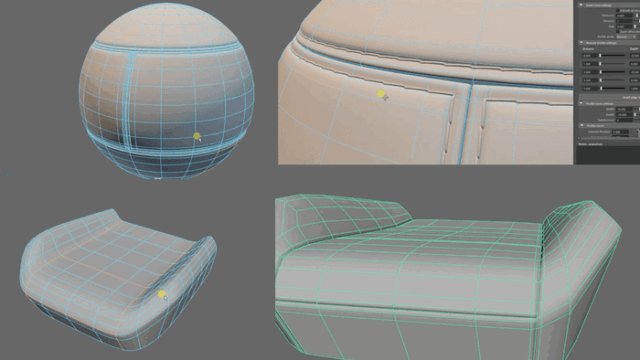This screenshot has width=640, height=360.
Task: Collapse the Seam Lines settings section
Action: (x=581, y=5)
